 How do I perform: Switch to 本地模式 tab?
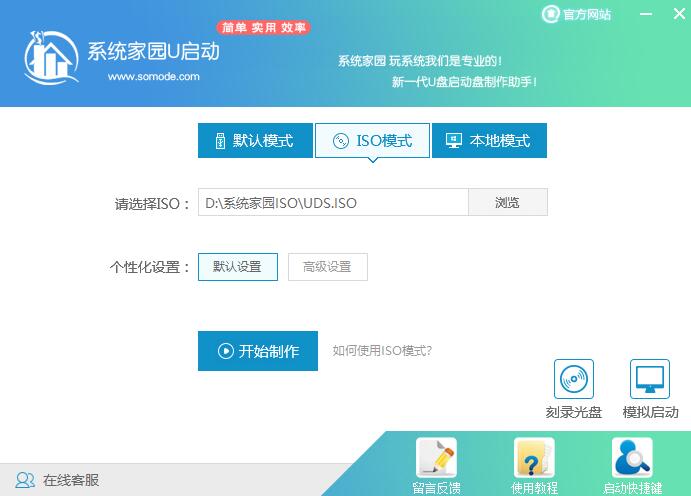pyautogui.click(x=489, y=141)
